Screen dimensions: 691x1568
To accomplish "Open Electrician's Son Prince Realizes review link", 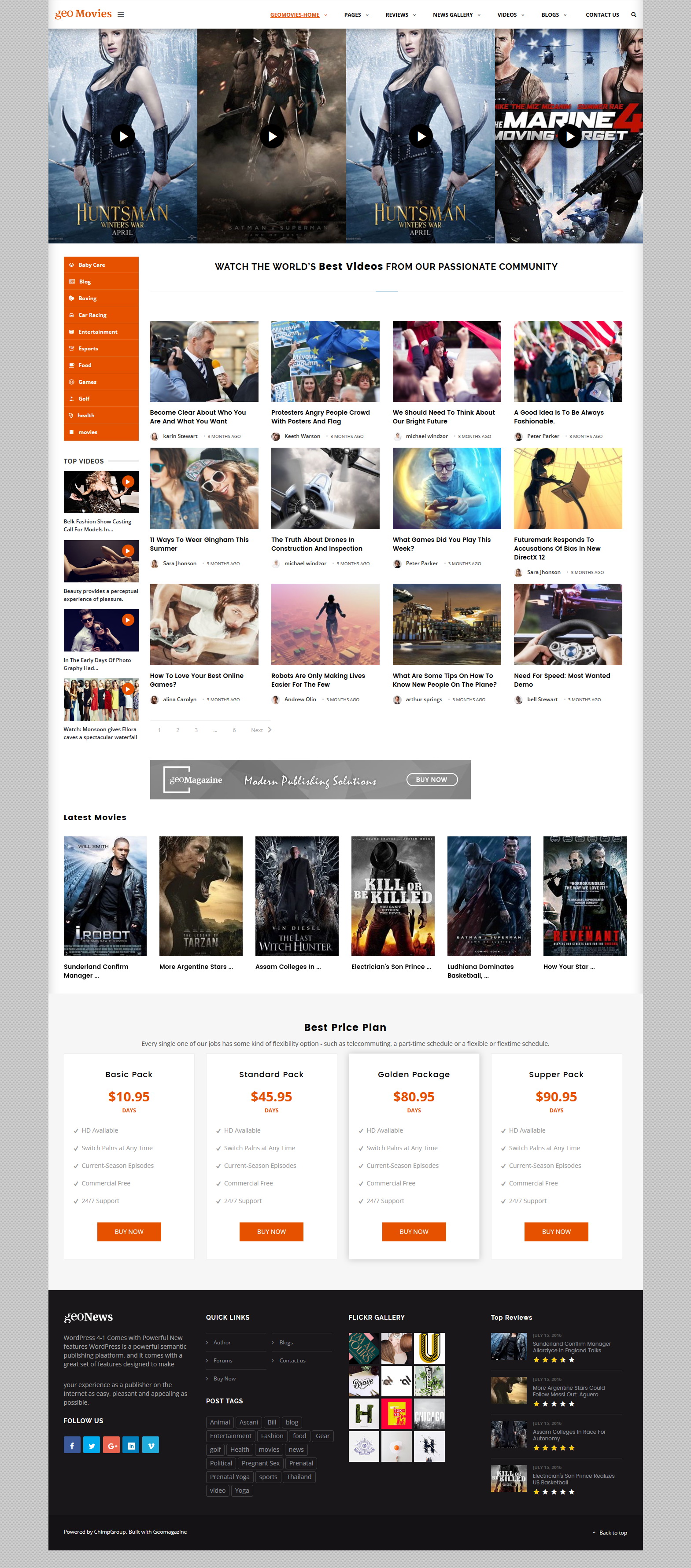I will point(573,1479).
